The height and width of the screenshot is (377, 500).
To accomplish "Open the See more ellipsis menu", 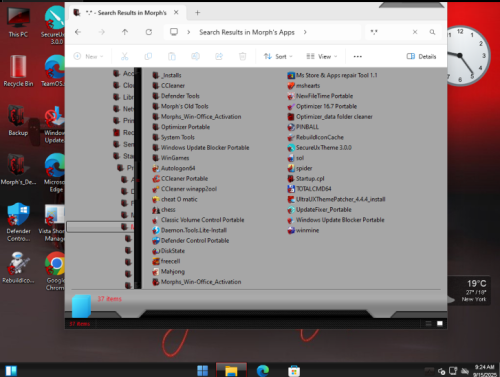I will [358, 56].
